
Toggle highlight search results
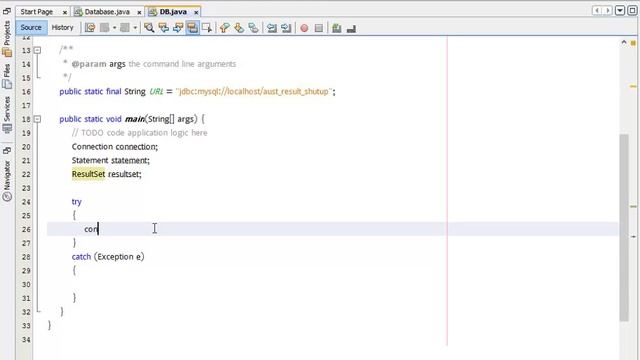192,28
